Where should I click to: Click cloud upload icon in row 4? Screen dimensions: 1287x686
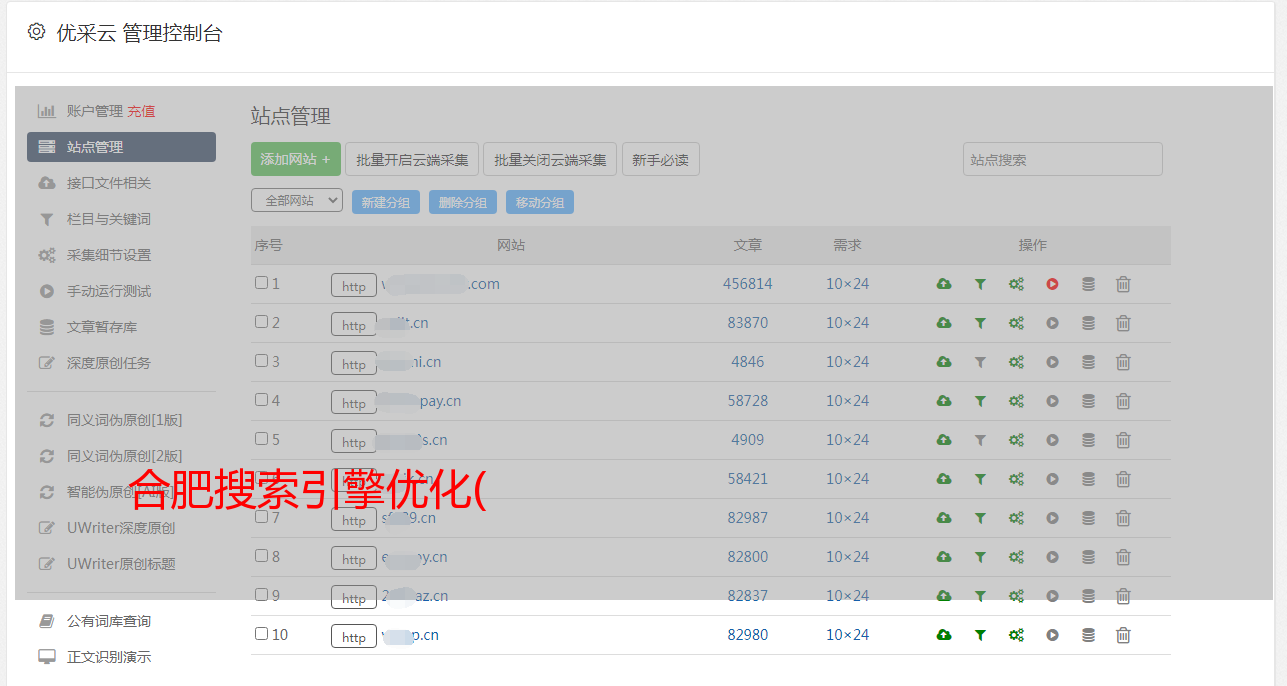coord(944,401)
